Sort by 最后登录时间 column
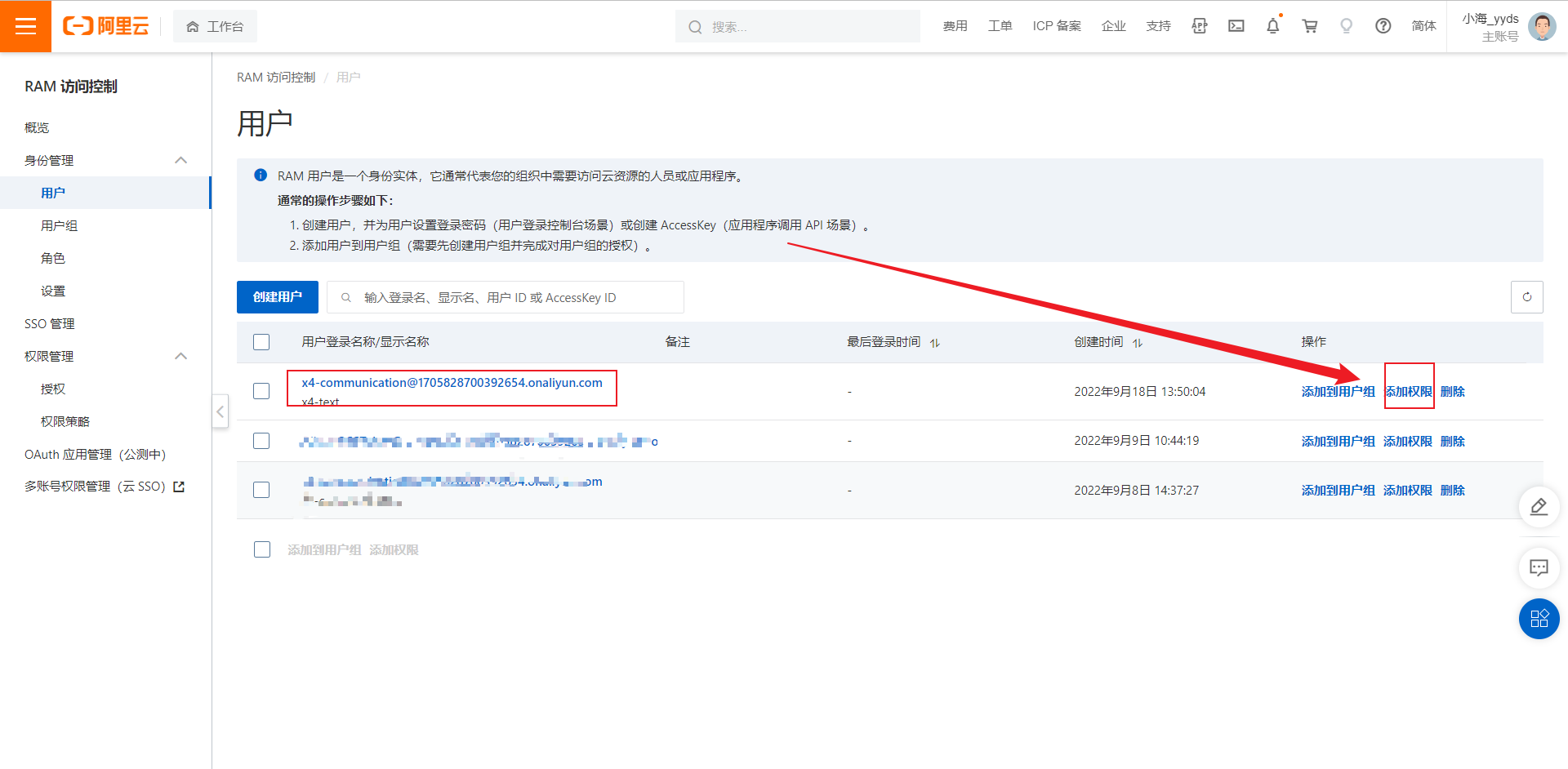1568x769 pixels. 935,343
